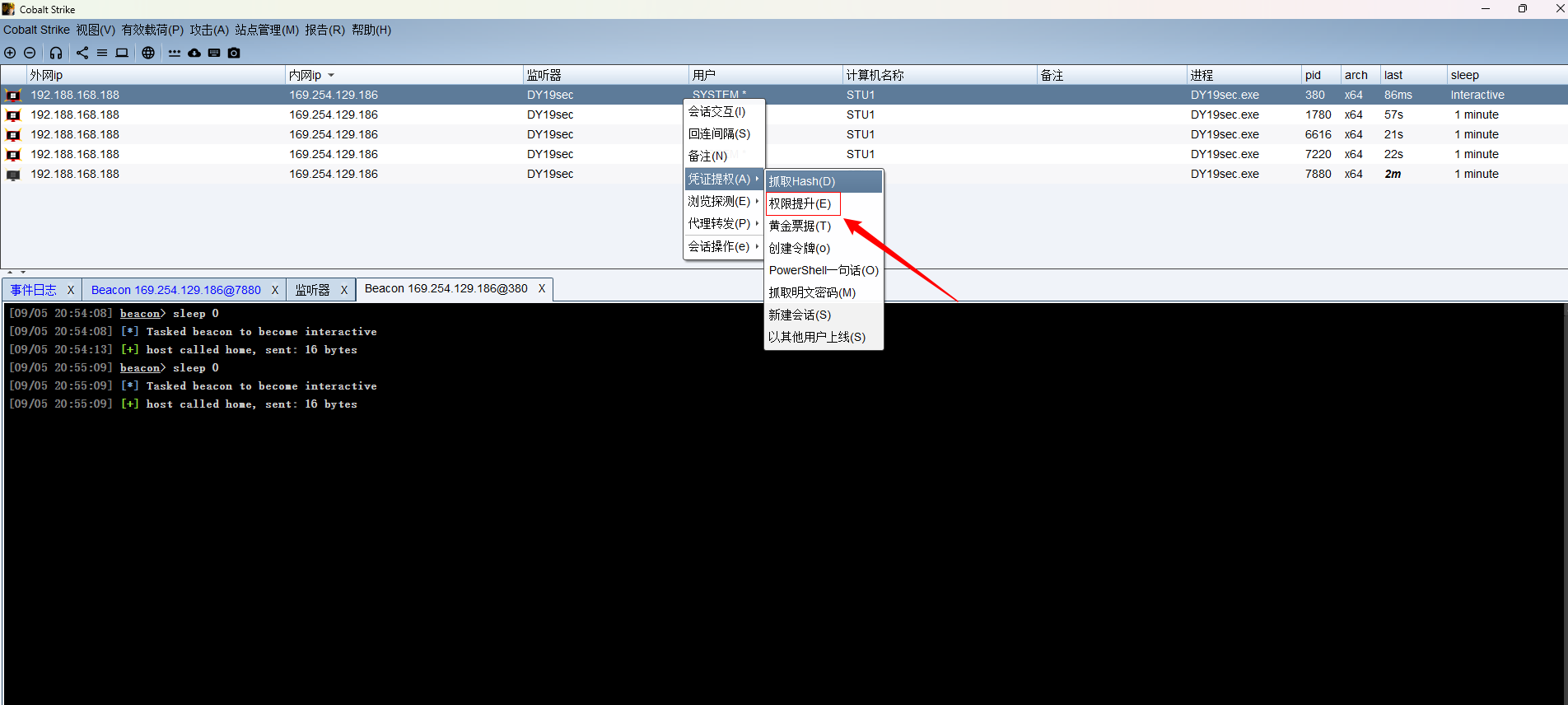The width and height of the screenshot is (1568, 705).
Task: Select 黄金票据(T) in submenu
Action: pyautogui.click(x=824, y=226)
